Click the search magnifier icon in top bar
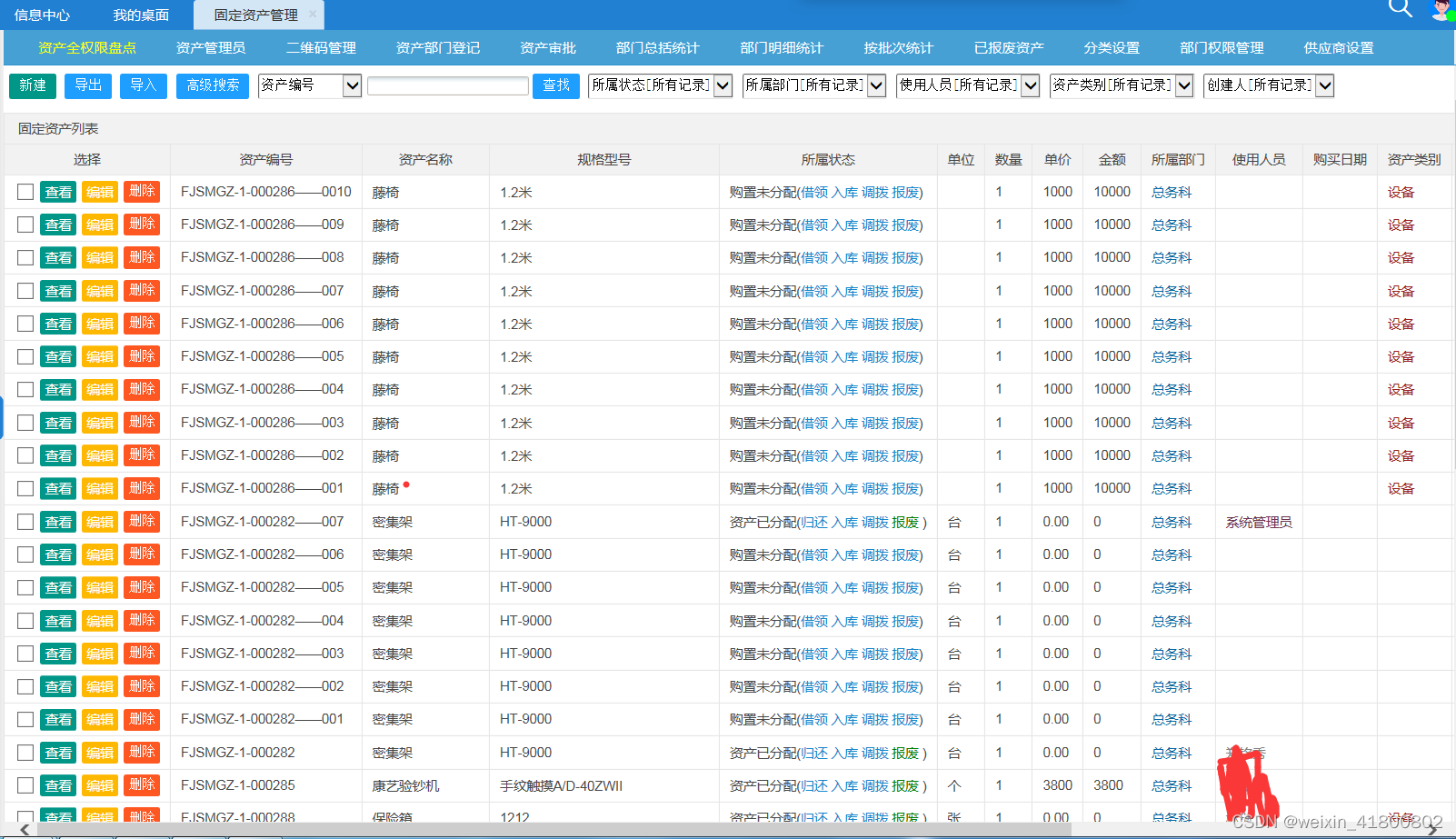The width and height of the screenshot is (1456, 839). pos(1399,8)
